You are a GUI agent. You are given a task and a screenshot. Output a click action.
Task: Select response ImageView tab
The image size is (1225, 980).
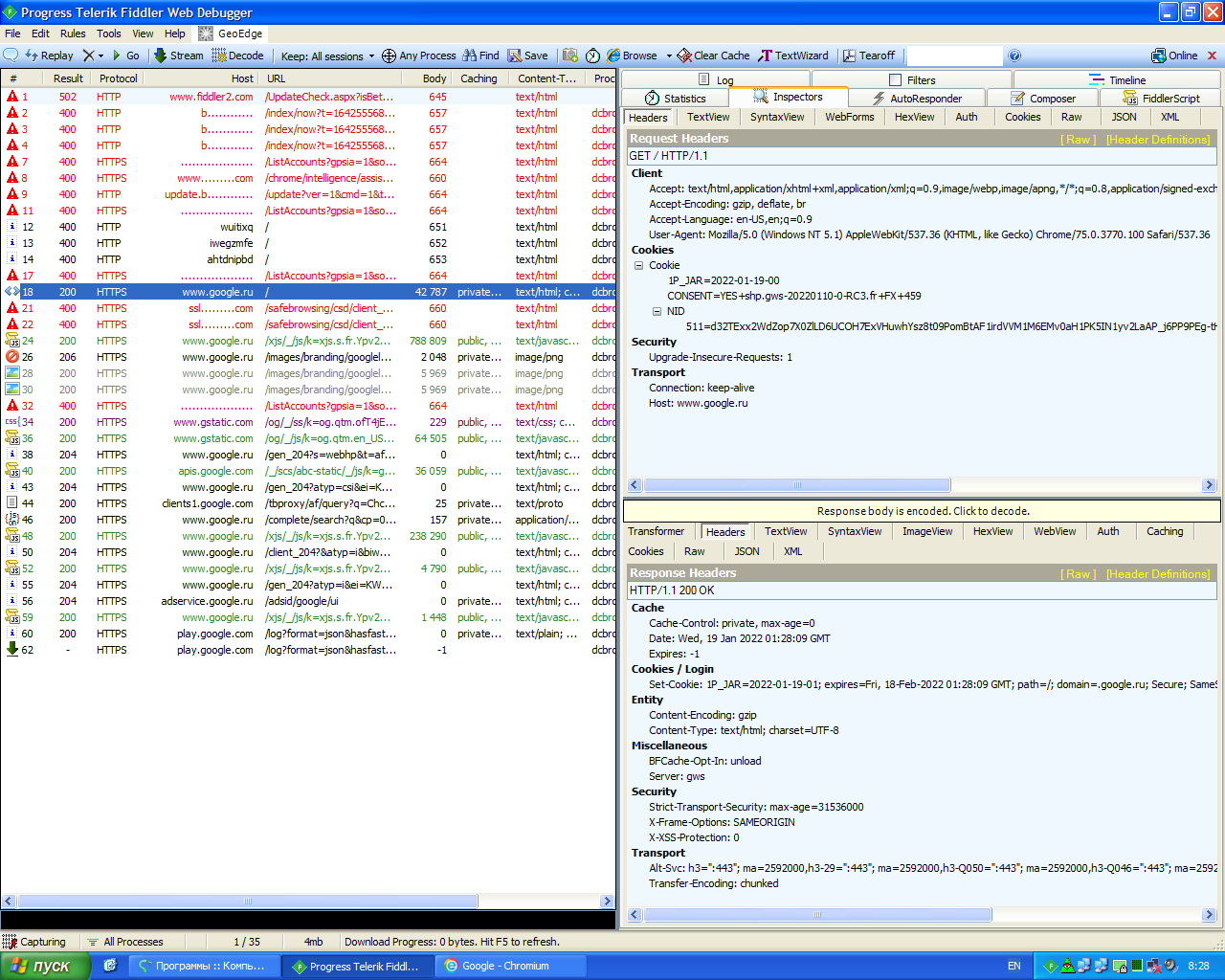coord(927,531)
